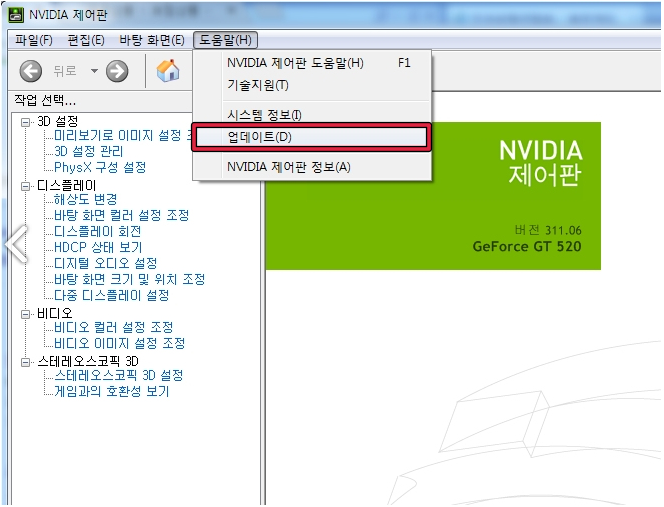Close the 도움말(H) menu
The image size is (664, 507).
pos(225,40)
